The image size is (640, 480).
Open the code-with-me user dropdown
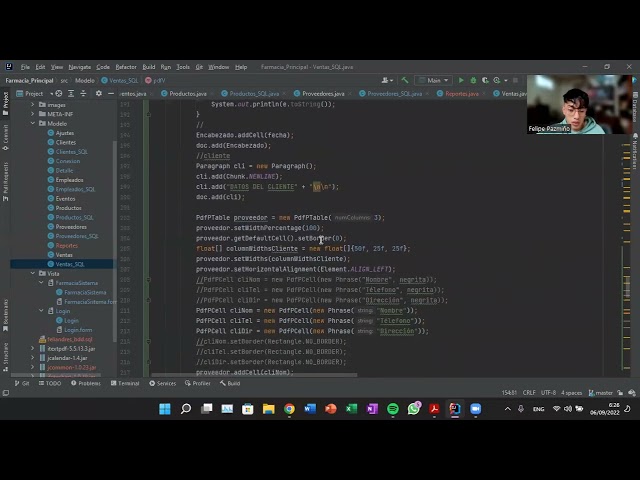(387, 80)
